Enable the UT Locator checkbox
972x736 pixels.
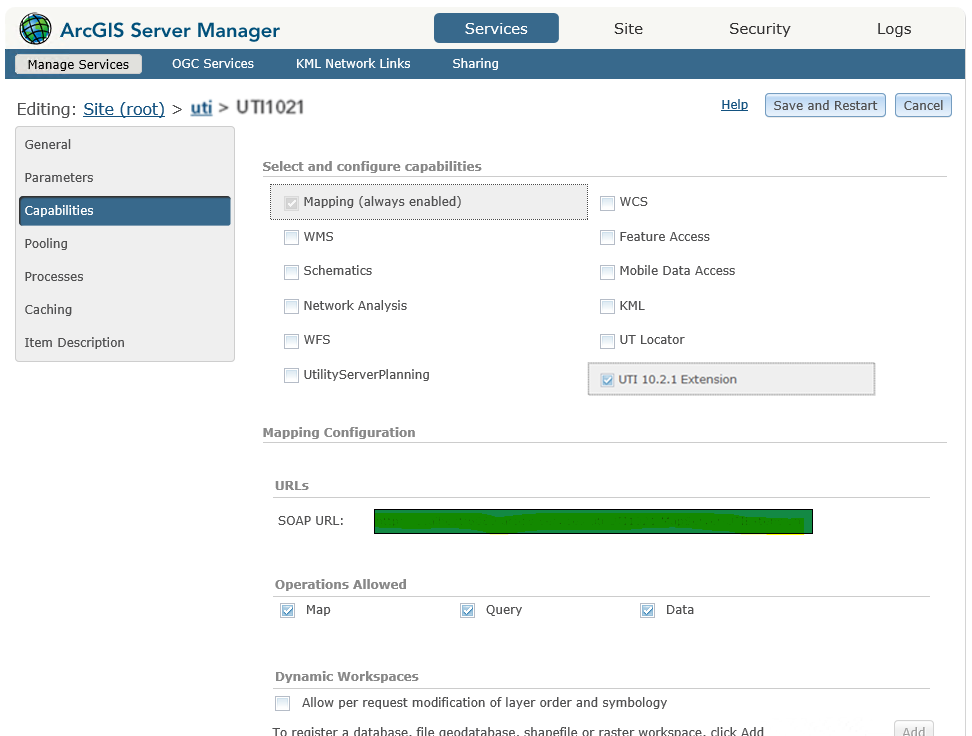608,340
